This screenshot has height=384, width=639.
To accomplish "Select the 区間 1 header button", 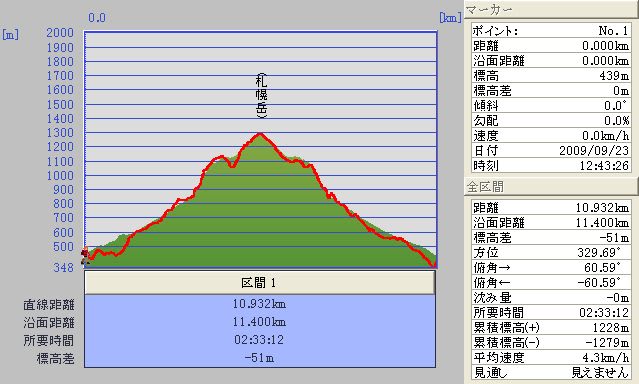I will coord(260,282).
